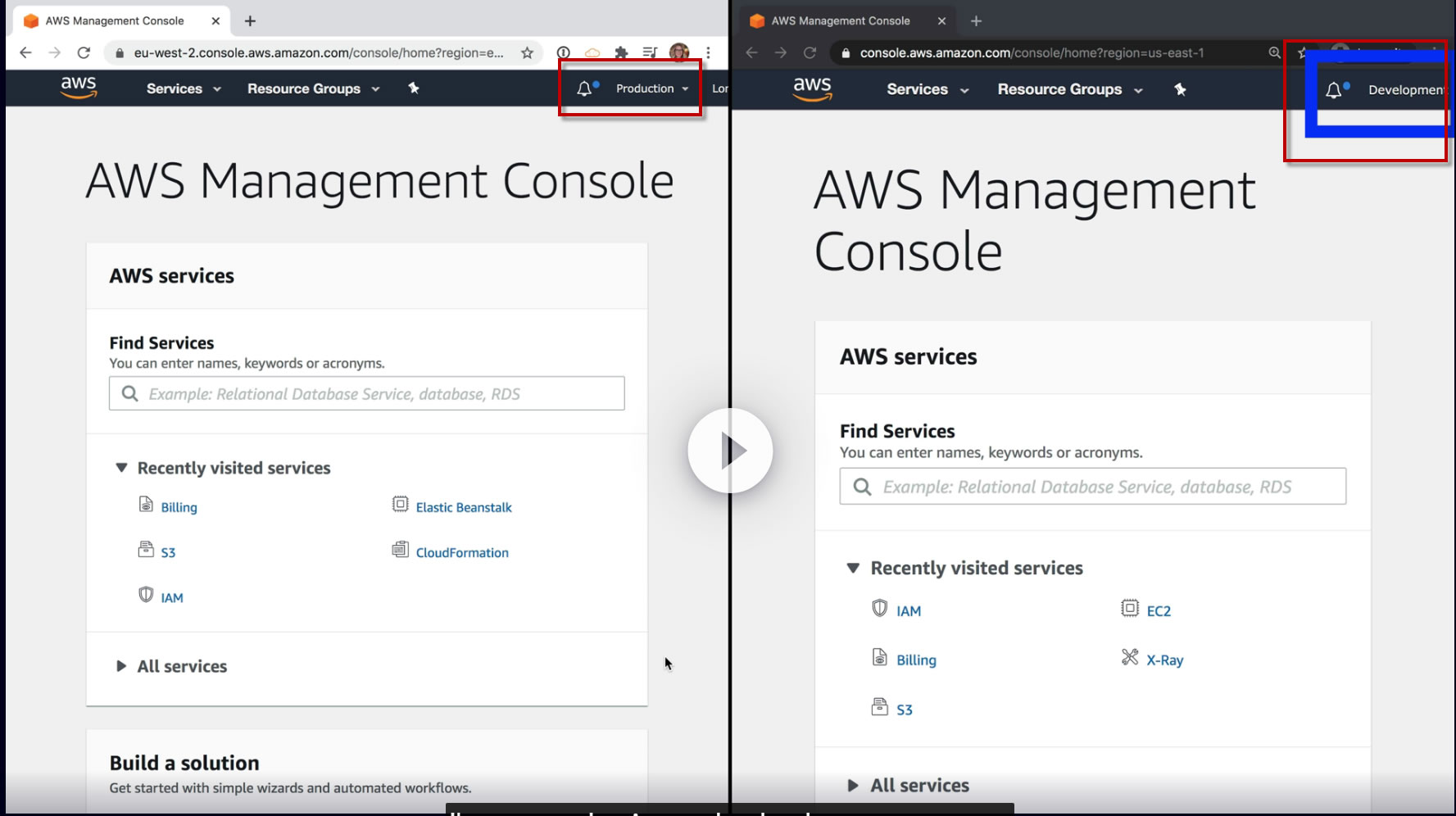Viewport: 1456px width, 816px height.
Task: Click the pin icon in the Development console navbar
Action: [x=1180, y=89]
